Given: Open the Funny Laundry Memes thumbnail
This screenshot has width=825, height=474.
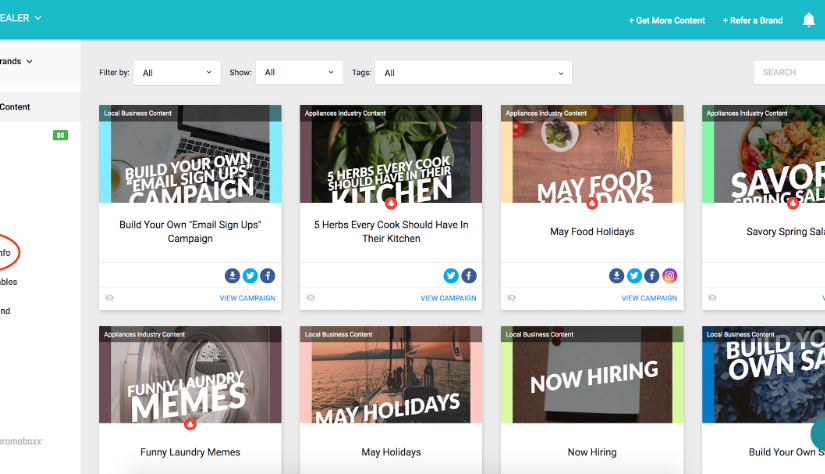Looking at the screenshot, I should click(190, 375).
